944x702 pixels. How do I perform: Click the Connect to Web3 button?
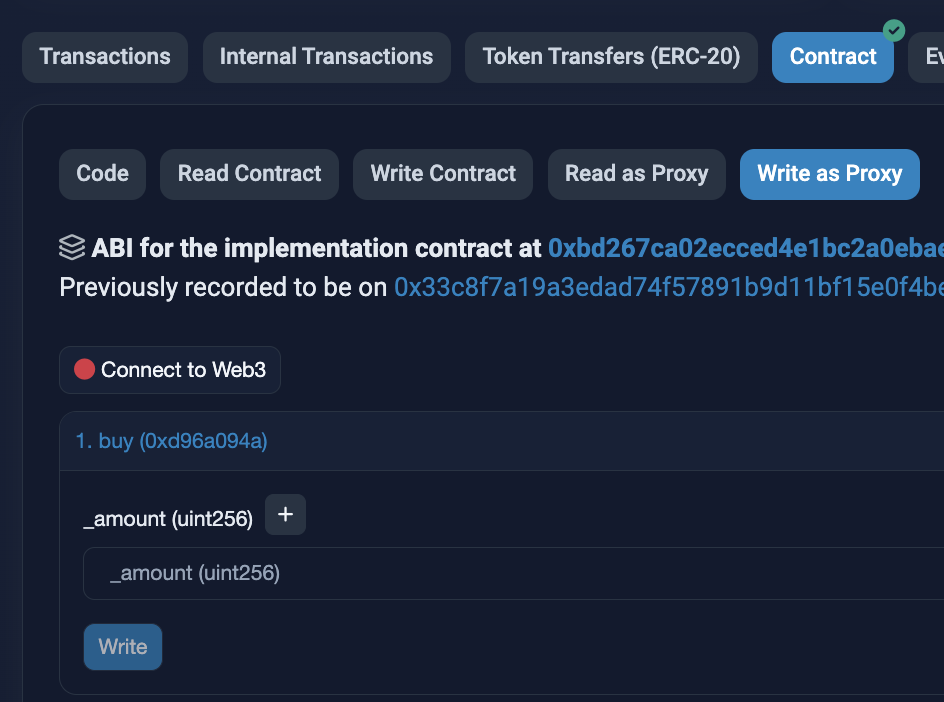[169, 370]
